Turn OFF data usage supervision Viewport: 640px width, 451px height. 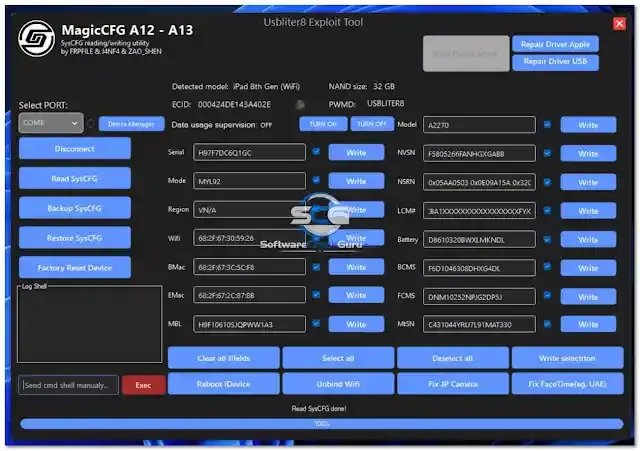tap(371, 124)
